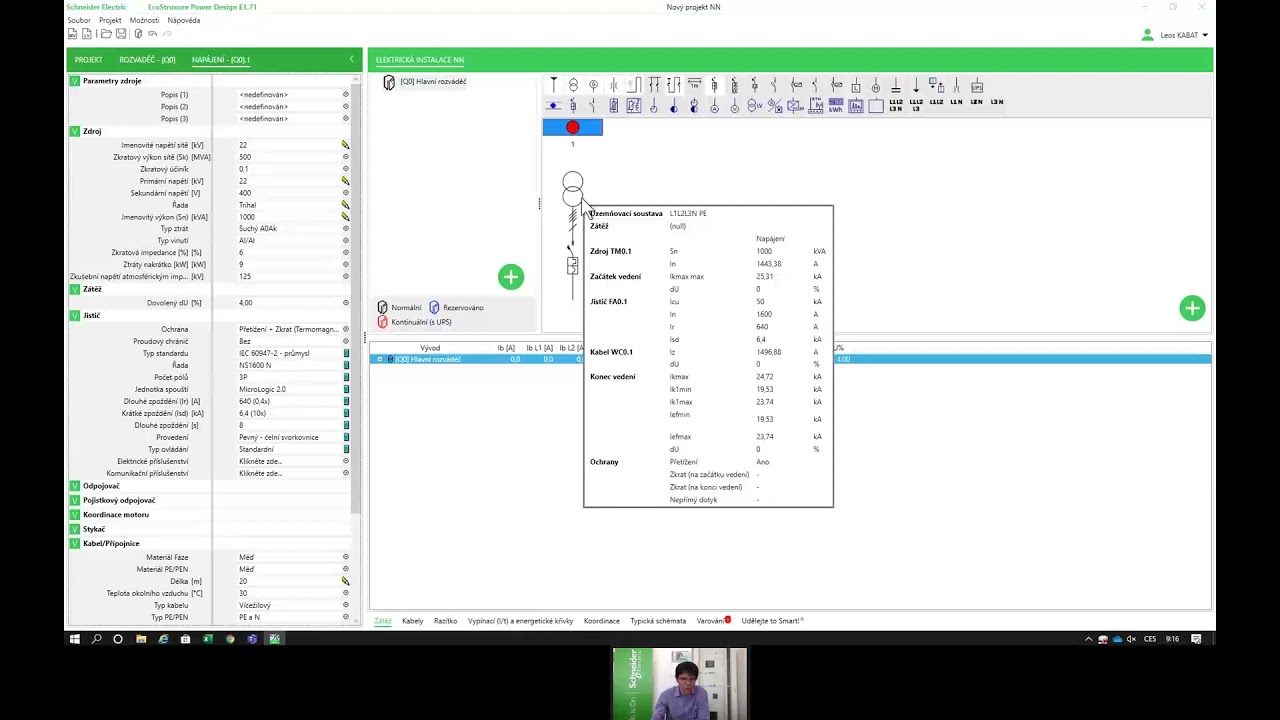This screenshot has width=1280, height=720.
Task: Toggle the lock icon for Typ standardu
Action: 346,353
